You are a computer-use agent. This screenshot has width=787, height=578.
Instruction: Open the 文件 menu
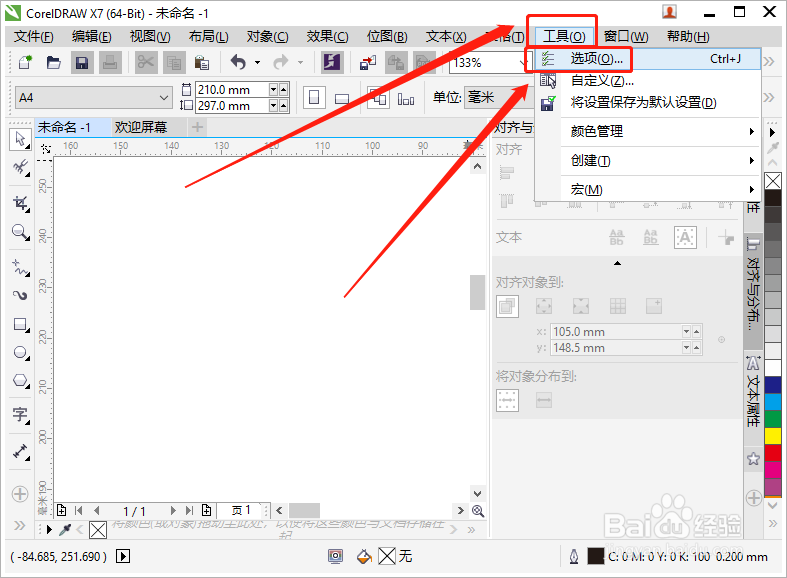[x=34, y=37]
